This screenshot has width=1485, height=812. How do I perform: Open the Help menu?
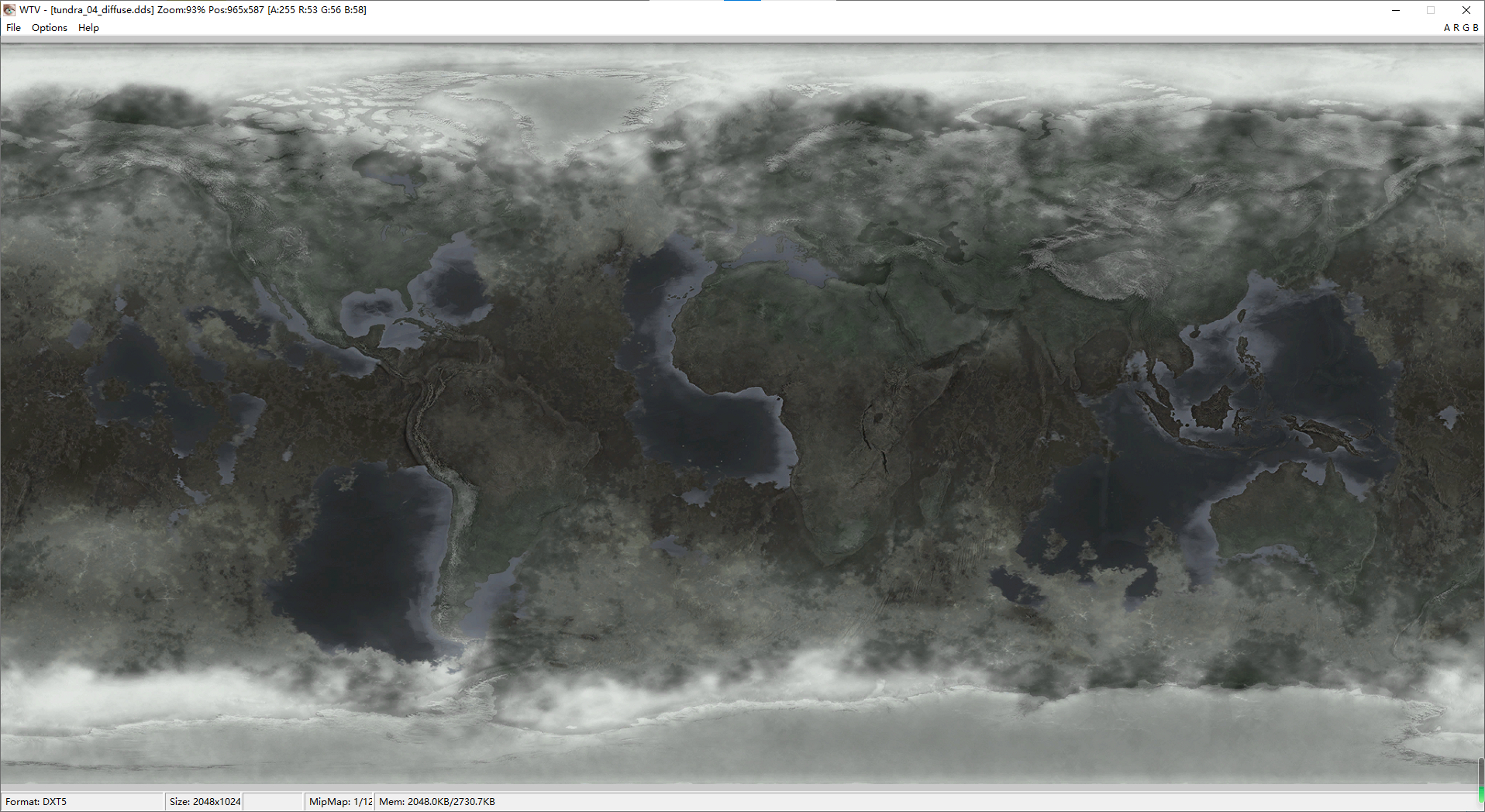pos(88,27)
